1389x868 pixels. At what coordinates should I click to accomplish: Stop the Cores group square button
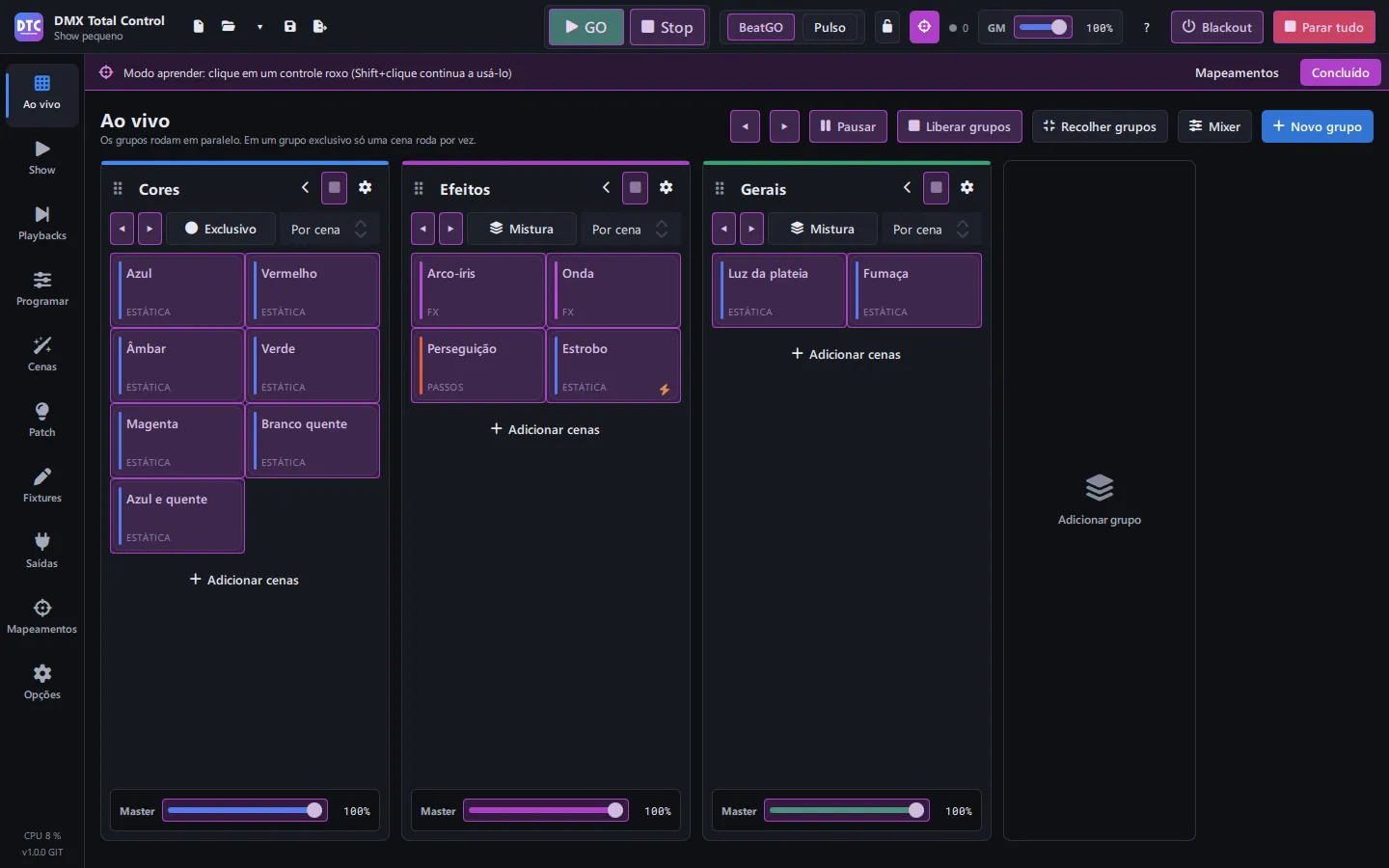[334, 188]
